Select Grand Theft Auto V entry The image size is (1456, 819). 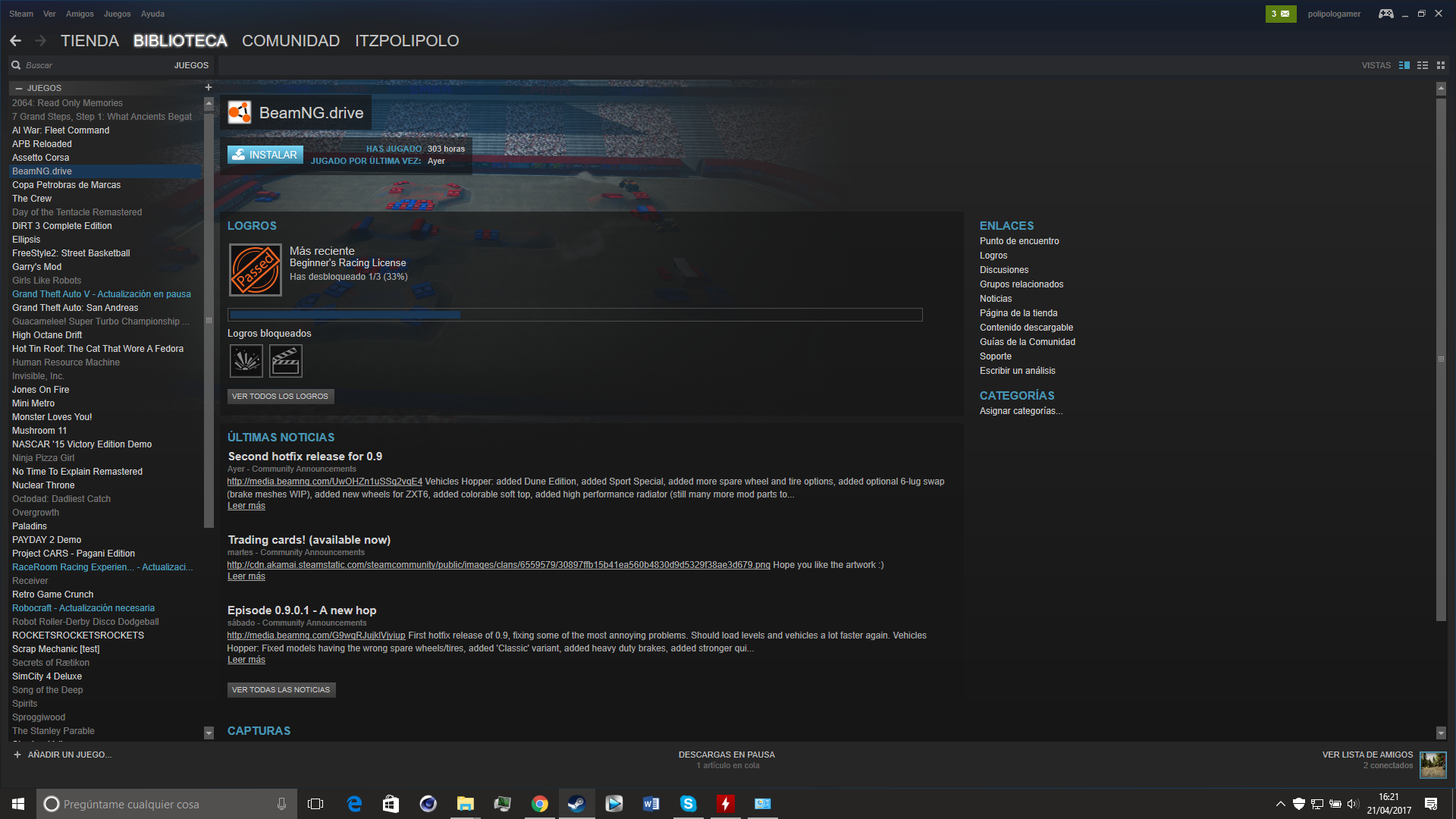(105, 294)
